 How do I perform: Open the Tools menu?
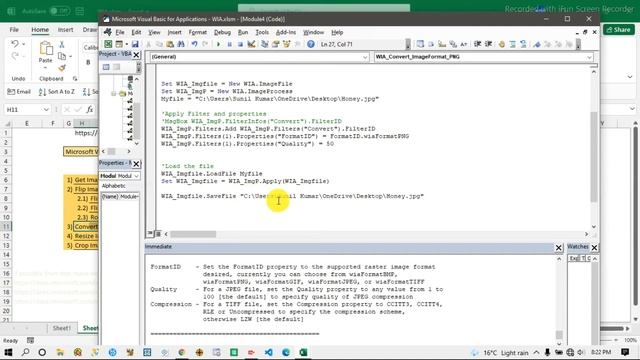[x=262, y=32]
